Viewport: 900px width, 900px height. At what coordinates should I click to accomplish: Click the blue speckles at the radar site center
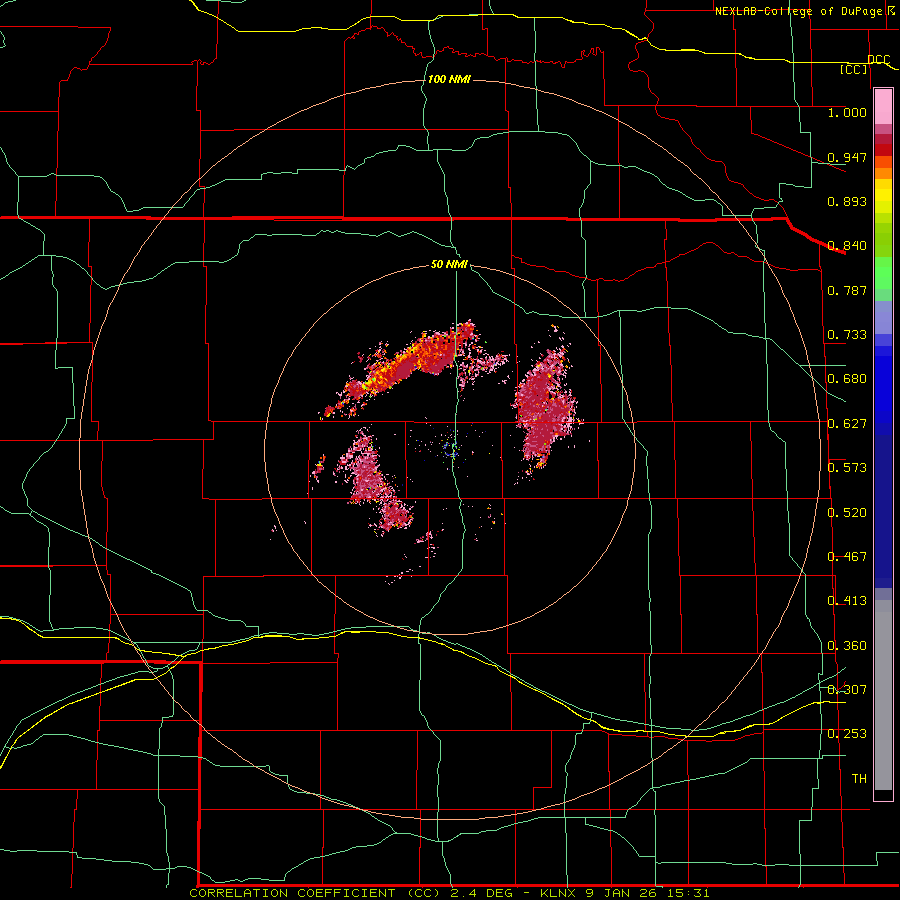(452, 449)
